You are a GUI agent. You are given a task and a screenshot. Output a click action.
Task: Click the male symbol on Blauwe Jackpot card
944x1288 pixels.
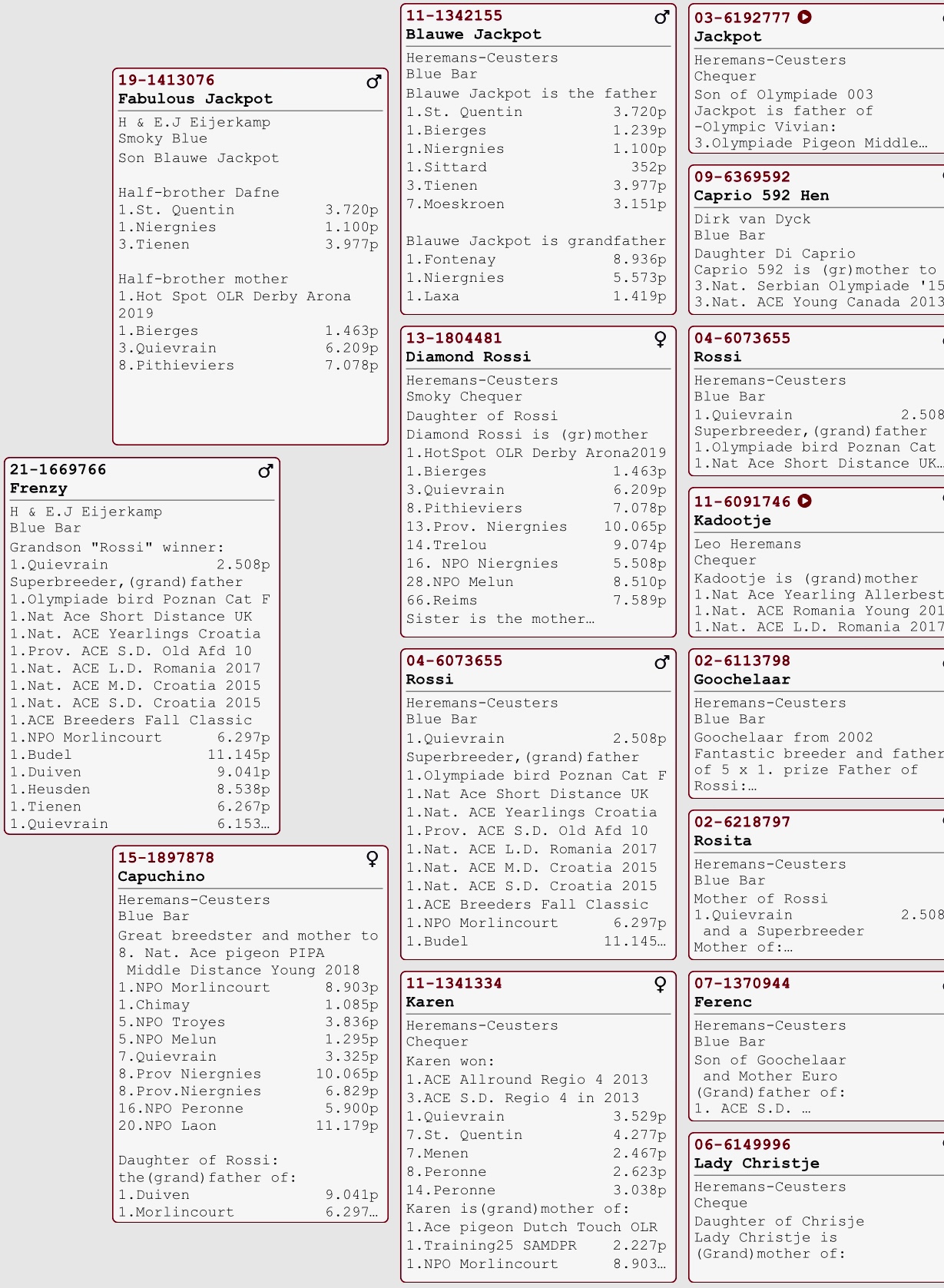tap(661, 17)
